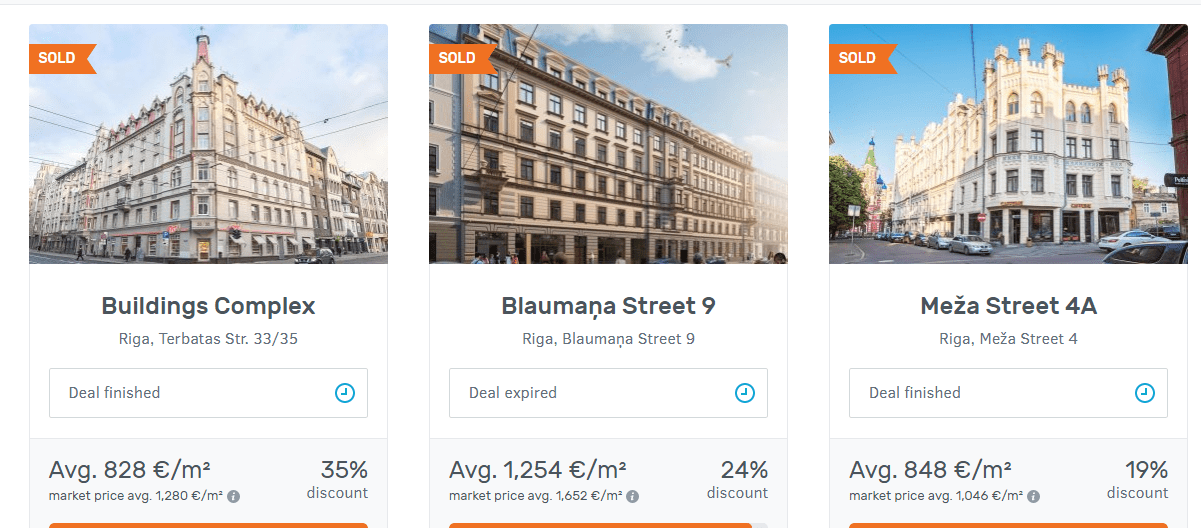
Task: Click the Deal finished box under Terbatas Str. 33/35
Action: coord(208,393)
